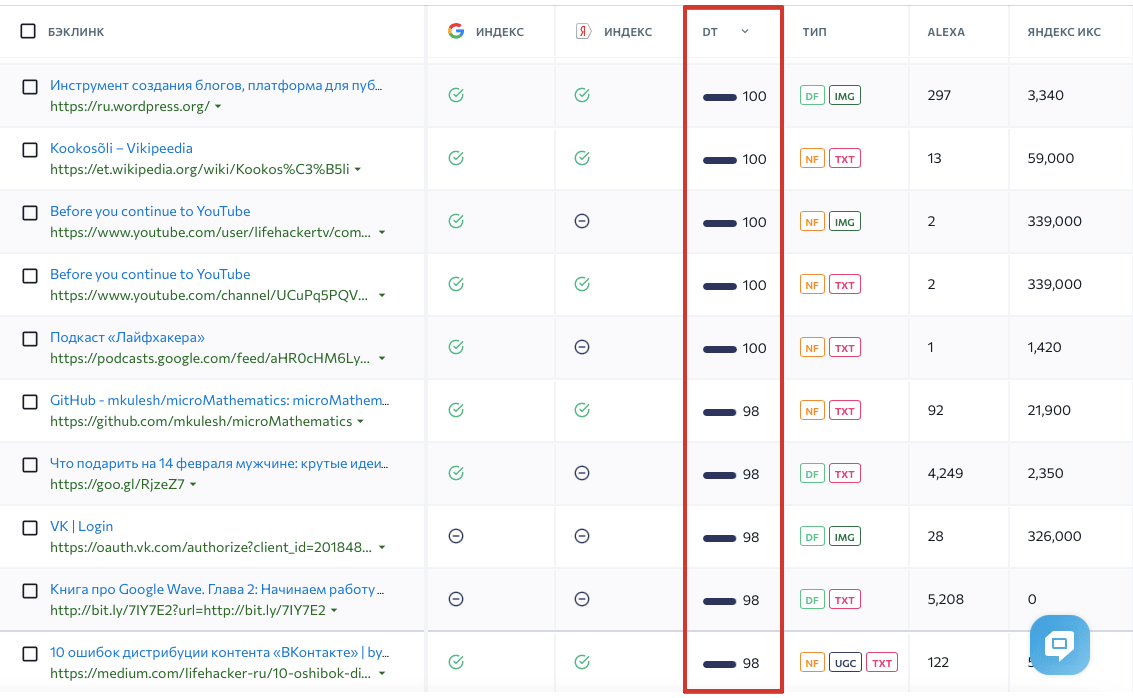Click DF badge in goo.gl/RjzeZ7 row
1133x698 pixels.
(x=812, y=473)
